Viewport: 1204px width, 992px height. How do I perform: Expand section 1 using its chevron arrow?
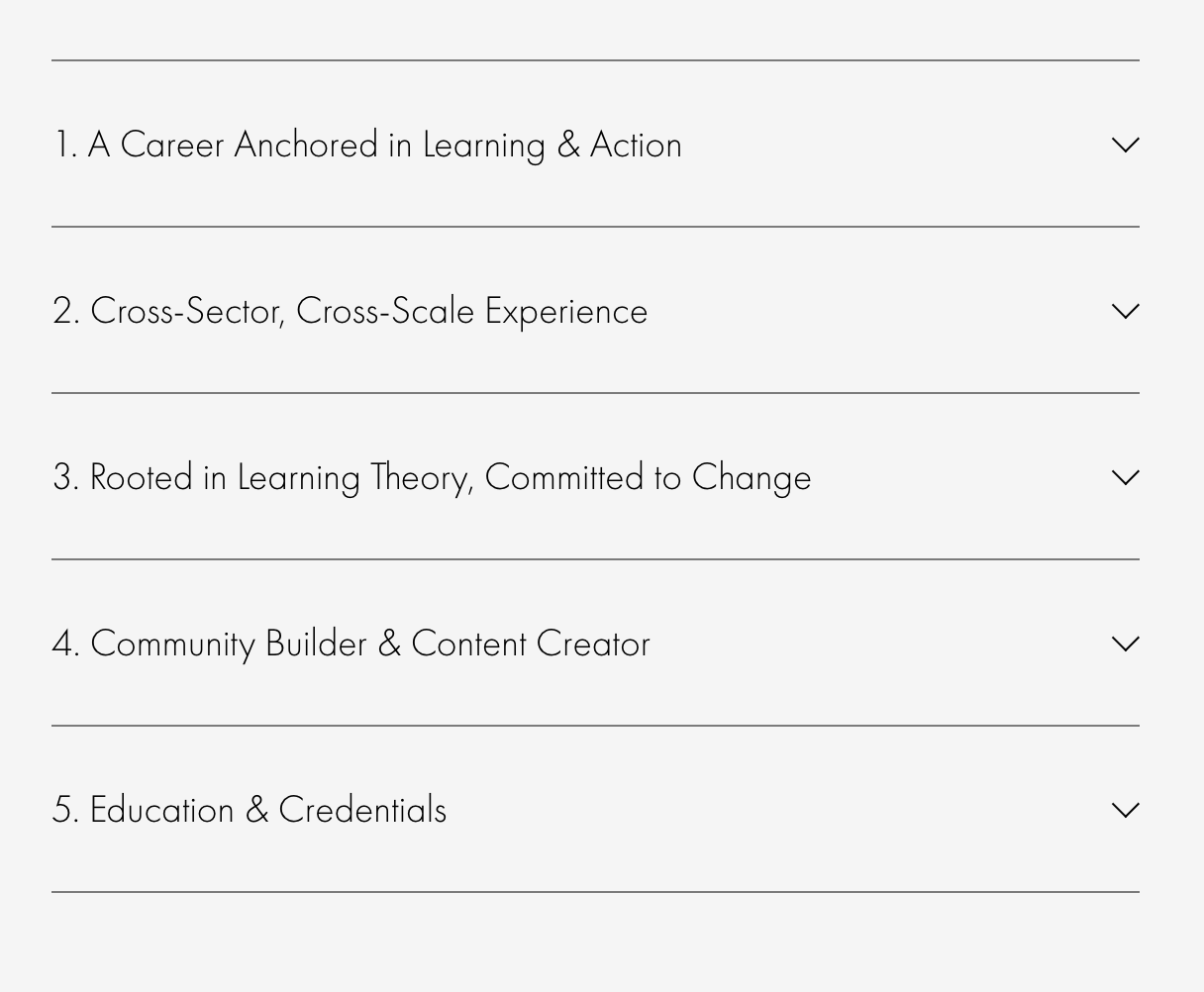1126,145
